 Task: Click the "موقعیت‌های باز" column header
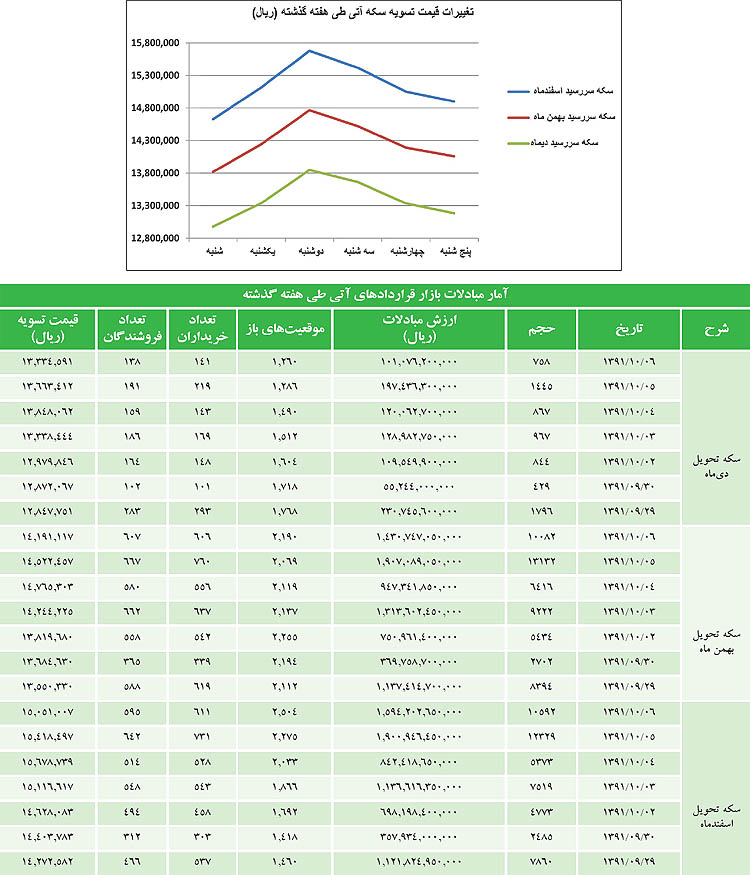point(285,329)
